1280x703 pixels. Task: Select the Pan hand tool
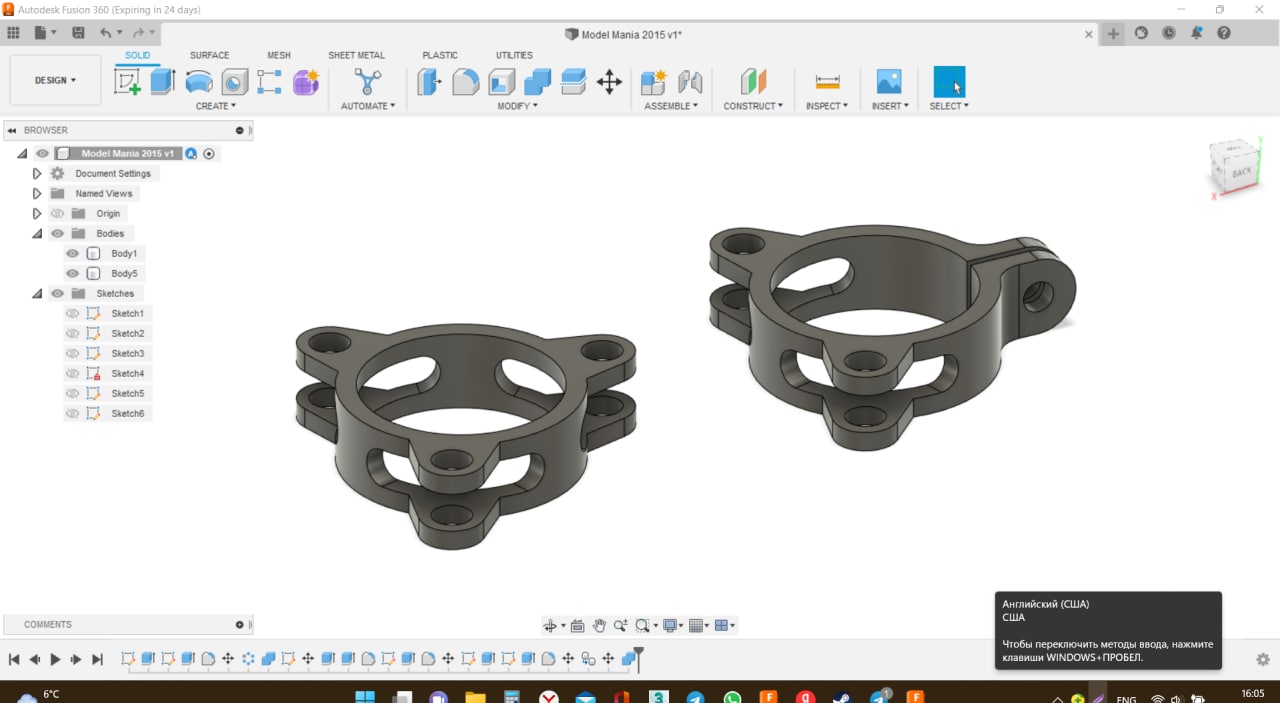coord(599,626)
